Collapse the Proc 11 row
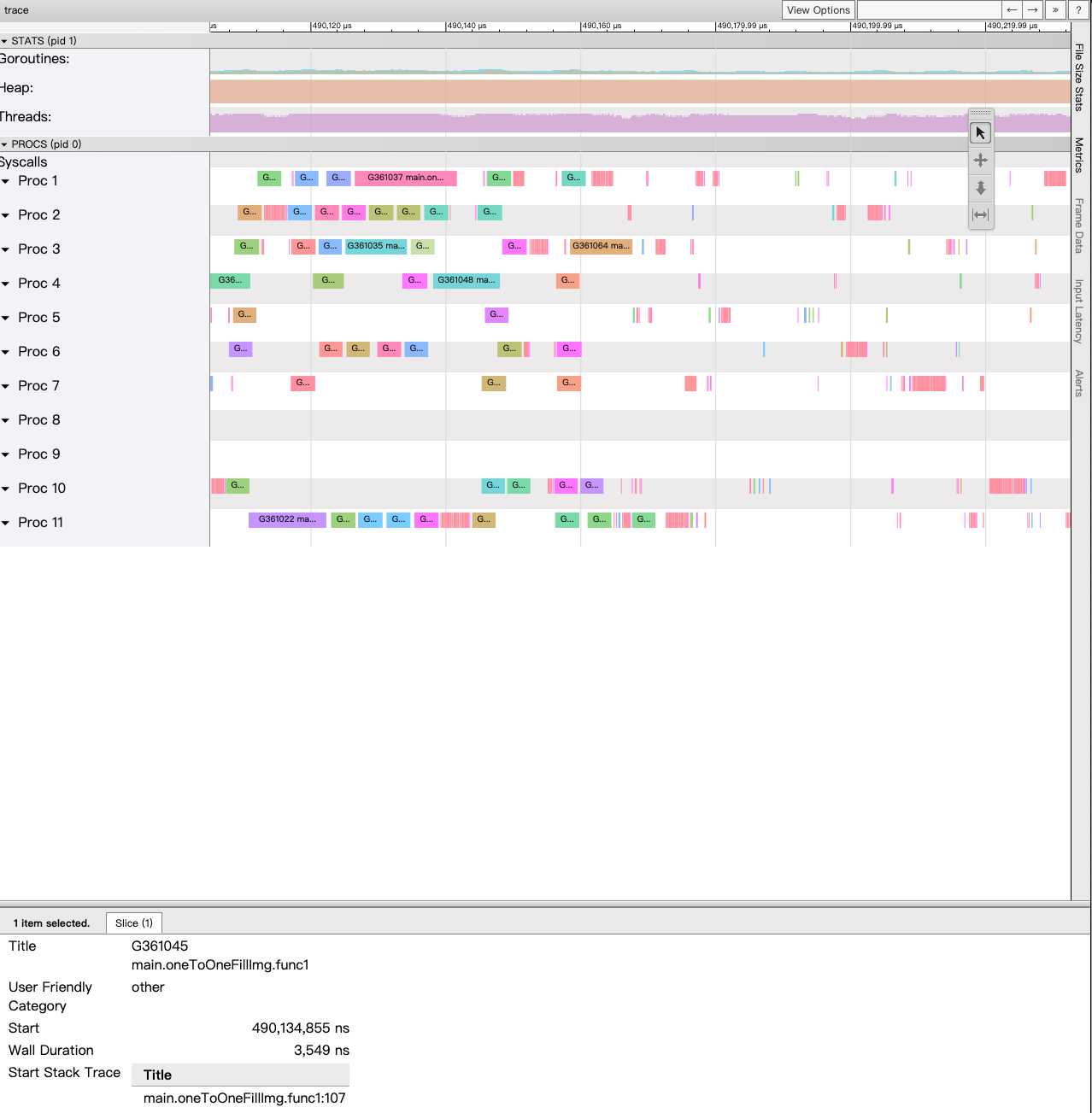1092x1113 pixels. click(6, 523)
